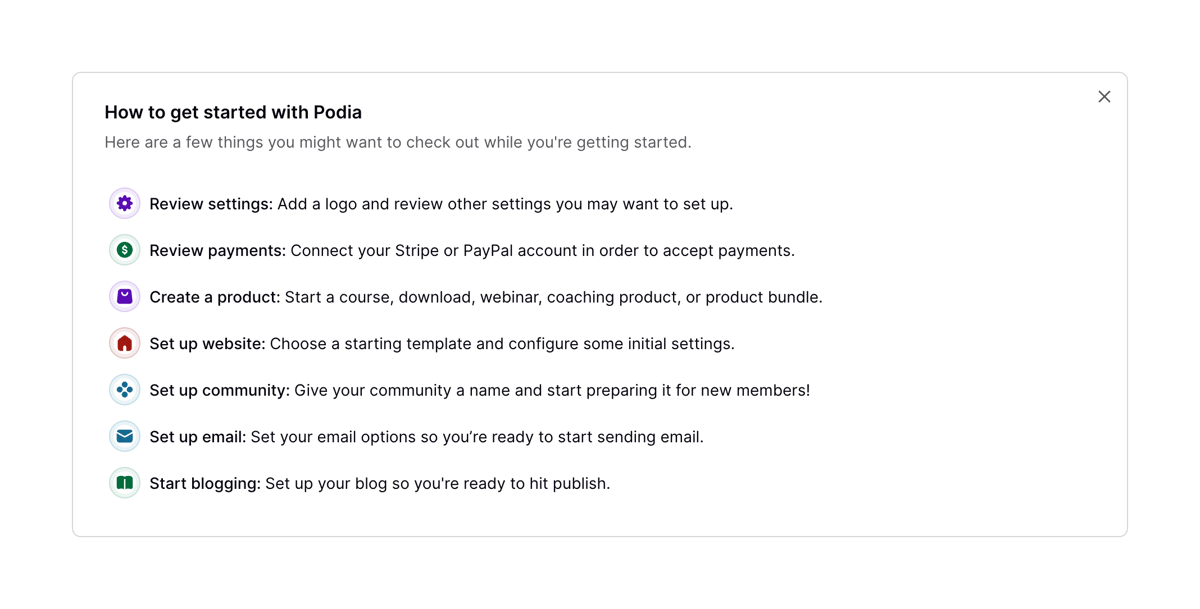
Task: Select the green dollar icon for Review payments
Action: [x=123, y=250]
